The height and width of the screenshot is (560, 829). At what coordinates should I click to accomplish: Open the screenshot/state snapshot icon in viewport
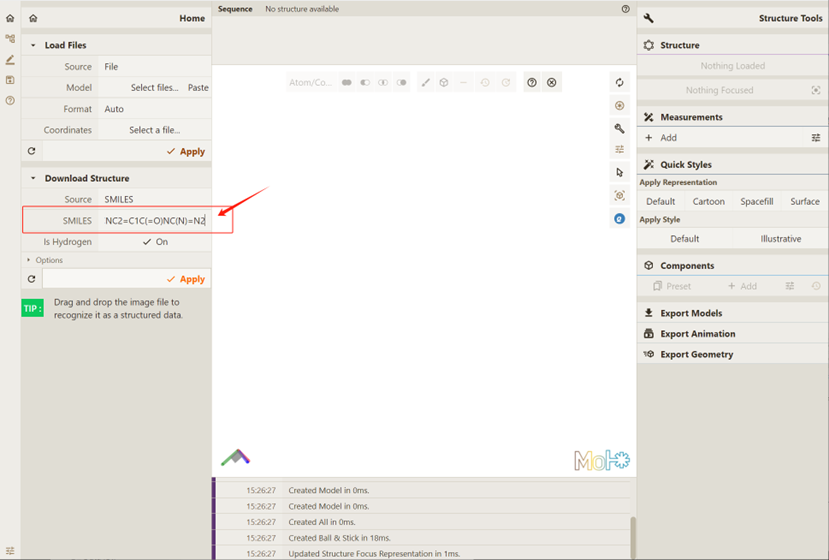point(620,106)
